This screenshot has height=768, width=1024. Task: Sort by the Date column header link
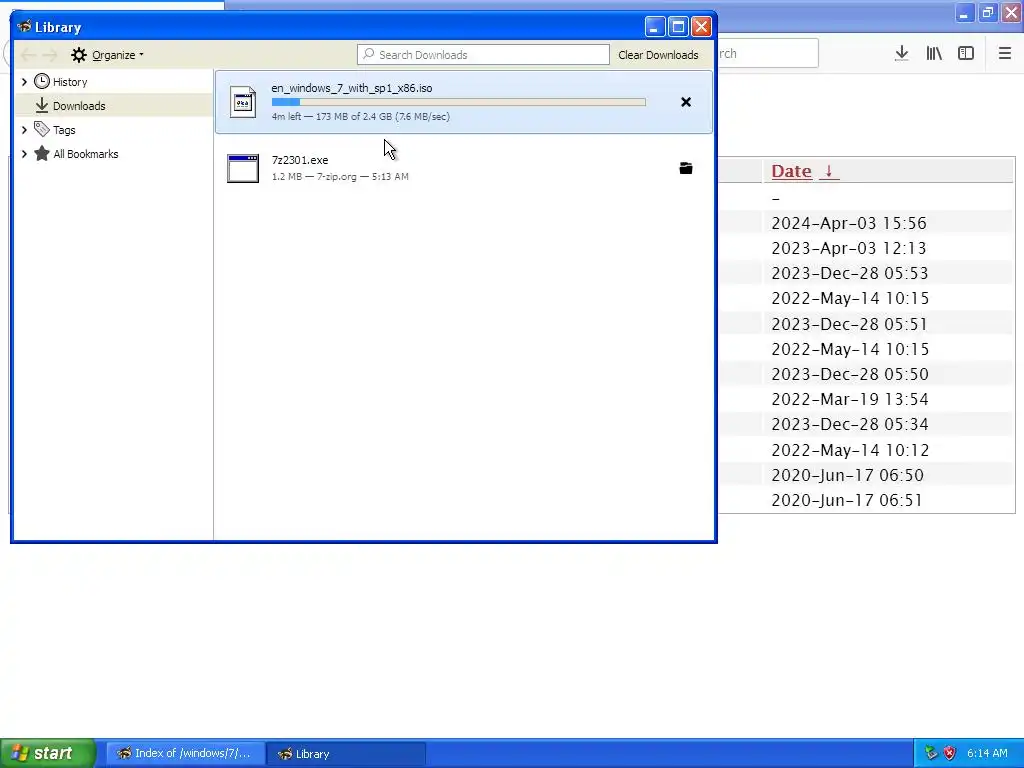pyautogui.click(x=792, y=171)
